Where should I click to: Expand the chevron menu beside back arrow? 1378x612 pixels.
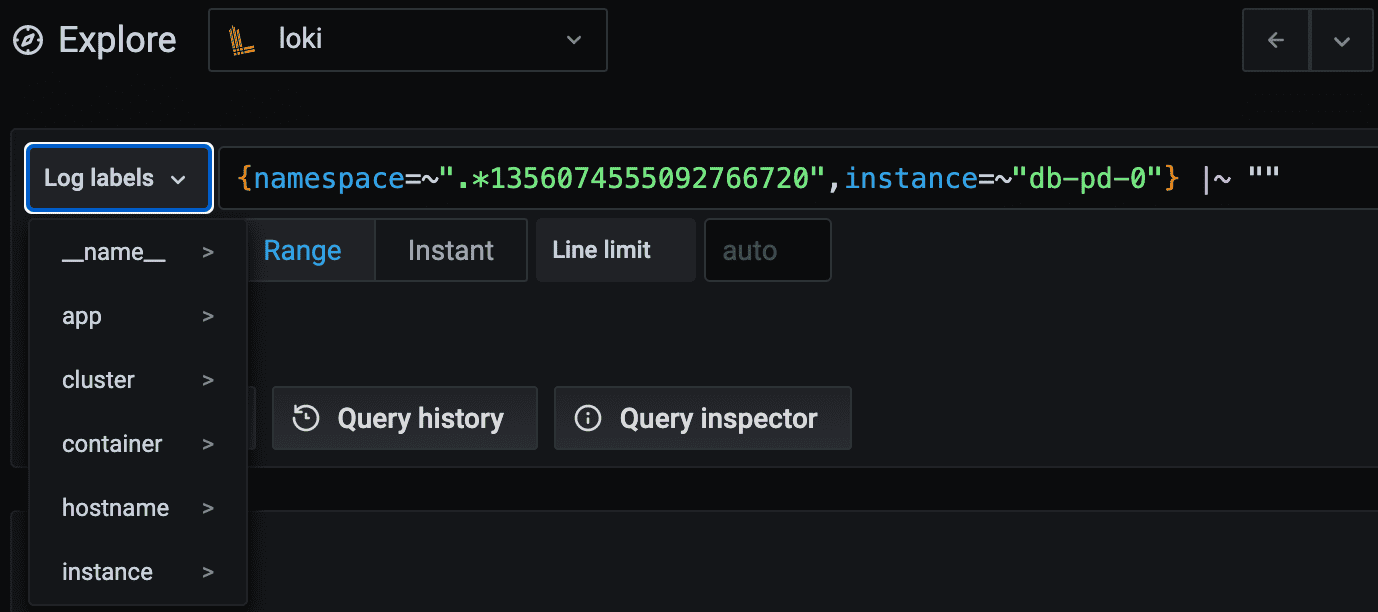(1342, 41)
